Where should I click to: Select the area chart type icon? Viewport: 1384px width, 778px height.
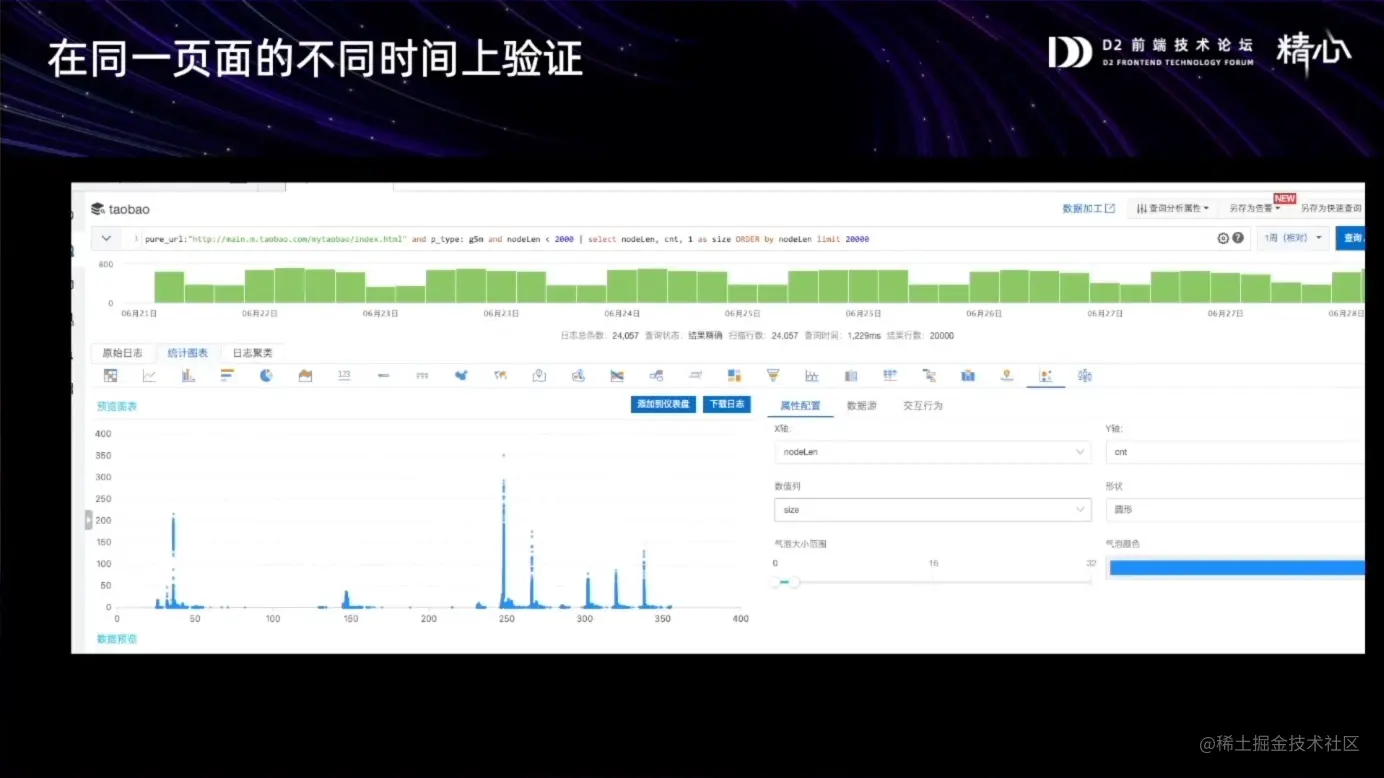pos(305,376)
